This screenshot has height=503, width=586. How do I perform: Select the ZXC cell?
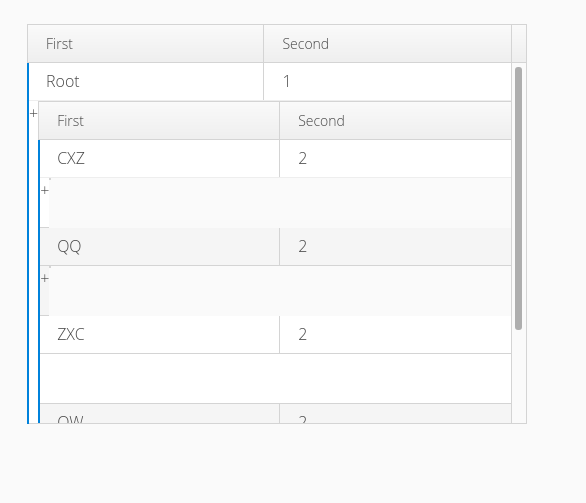pyautogui.click(x=160, y=334)
